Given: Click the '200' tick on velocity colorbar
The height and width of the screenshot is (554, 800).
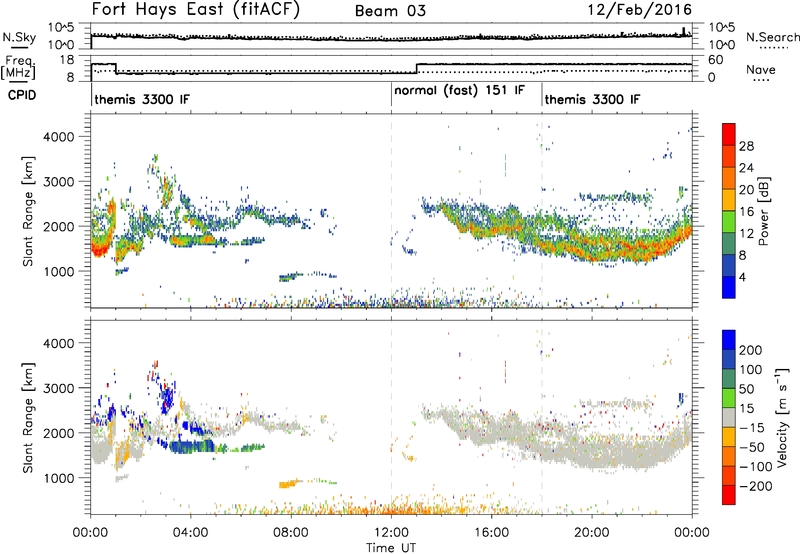Looking at the screenshot, I should [750, 350].
